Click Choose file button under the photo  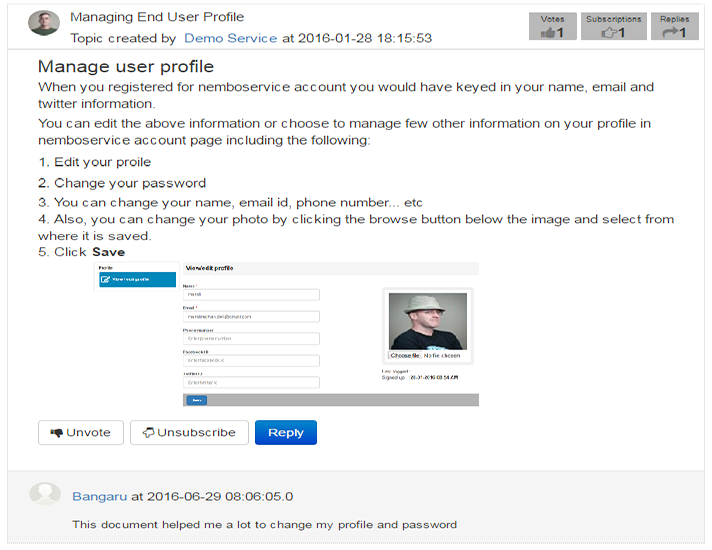click(x=405, y=356)
